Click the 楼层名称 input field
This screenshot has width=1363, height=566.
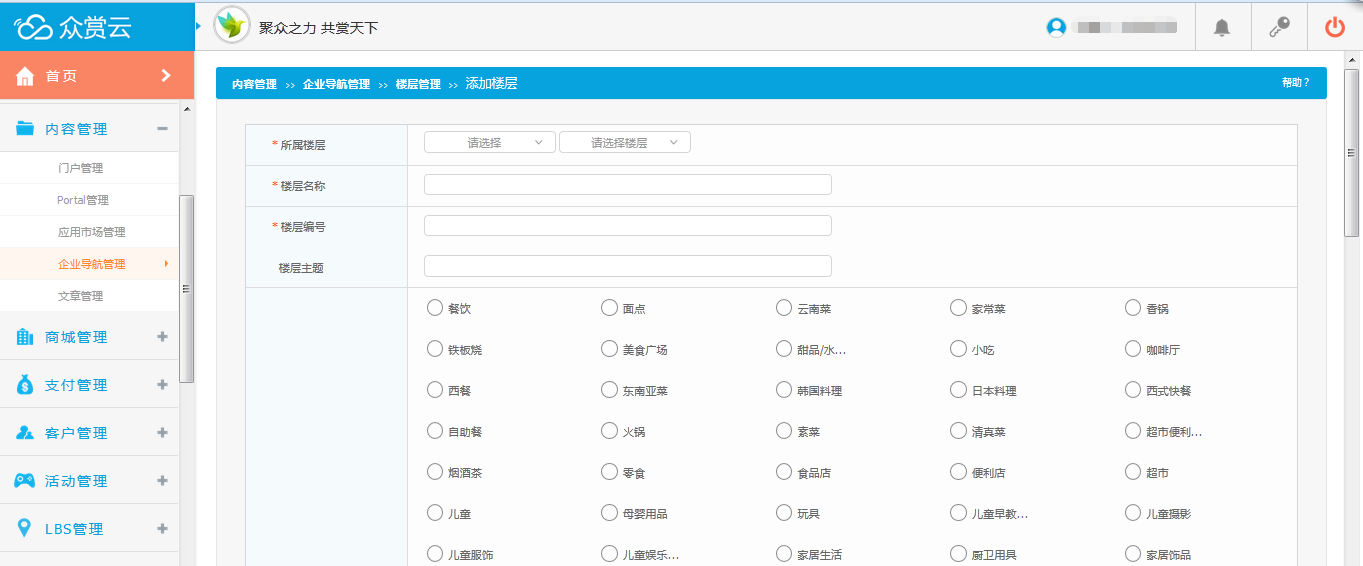(x=628, y=185)
